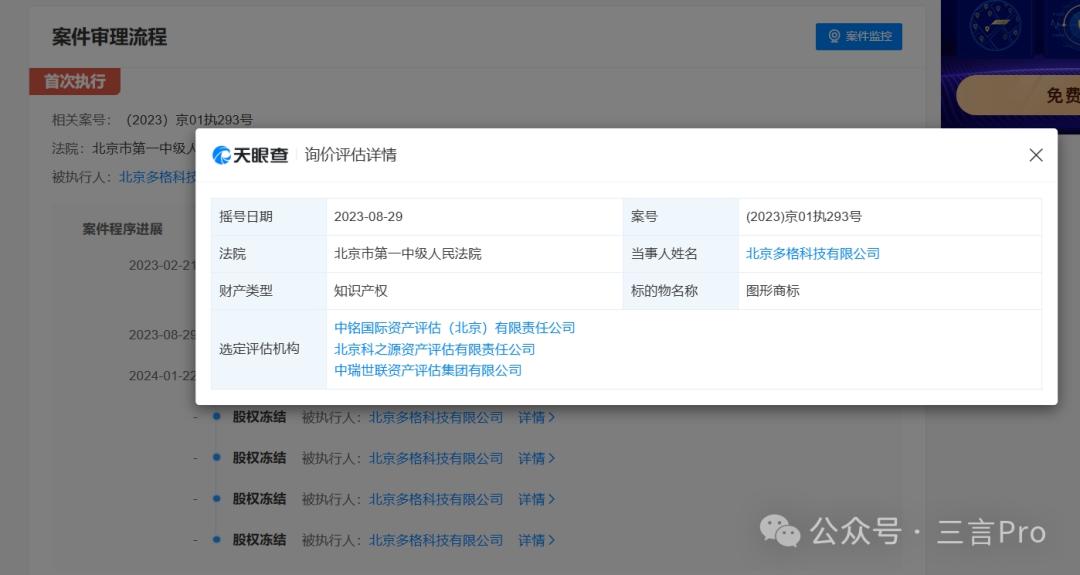
Task: Open 详情 of the second 股权冻结 entry
Action: (536, 458)
